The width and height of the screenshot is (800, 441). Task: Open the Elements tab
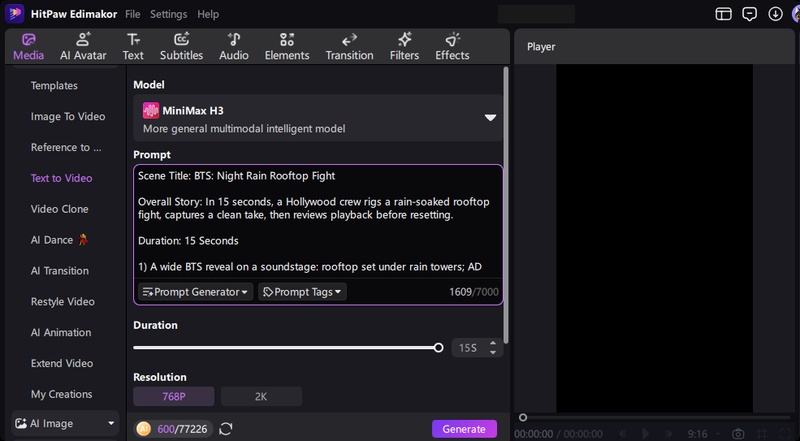287,47
